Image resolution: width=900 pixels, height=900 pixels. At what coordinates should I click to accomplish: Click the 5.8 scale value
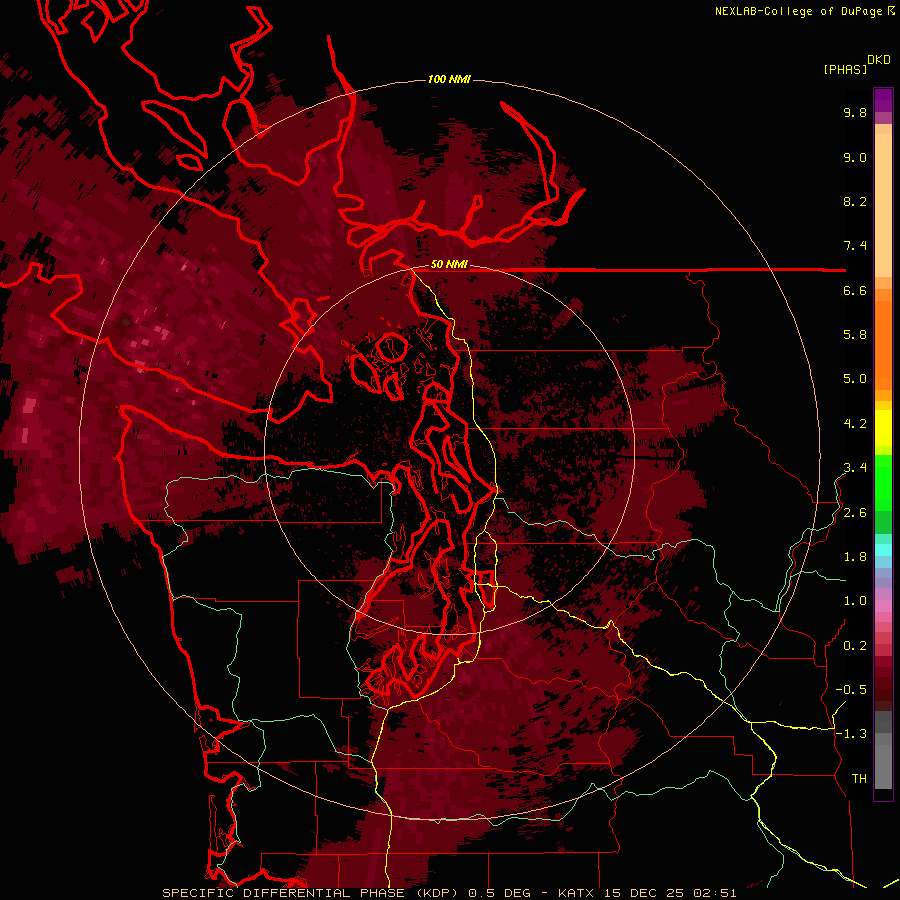point(855,335)
